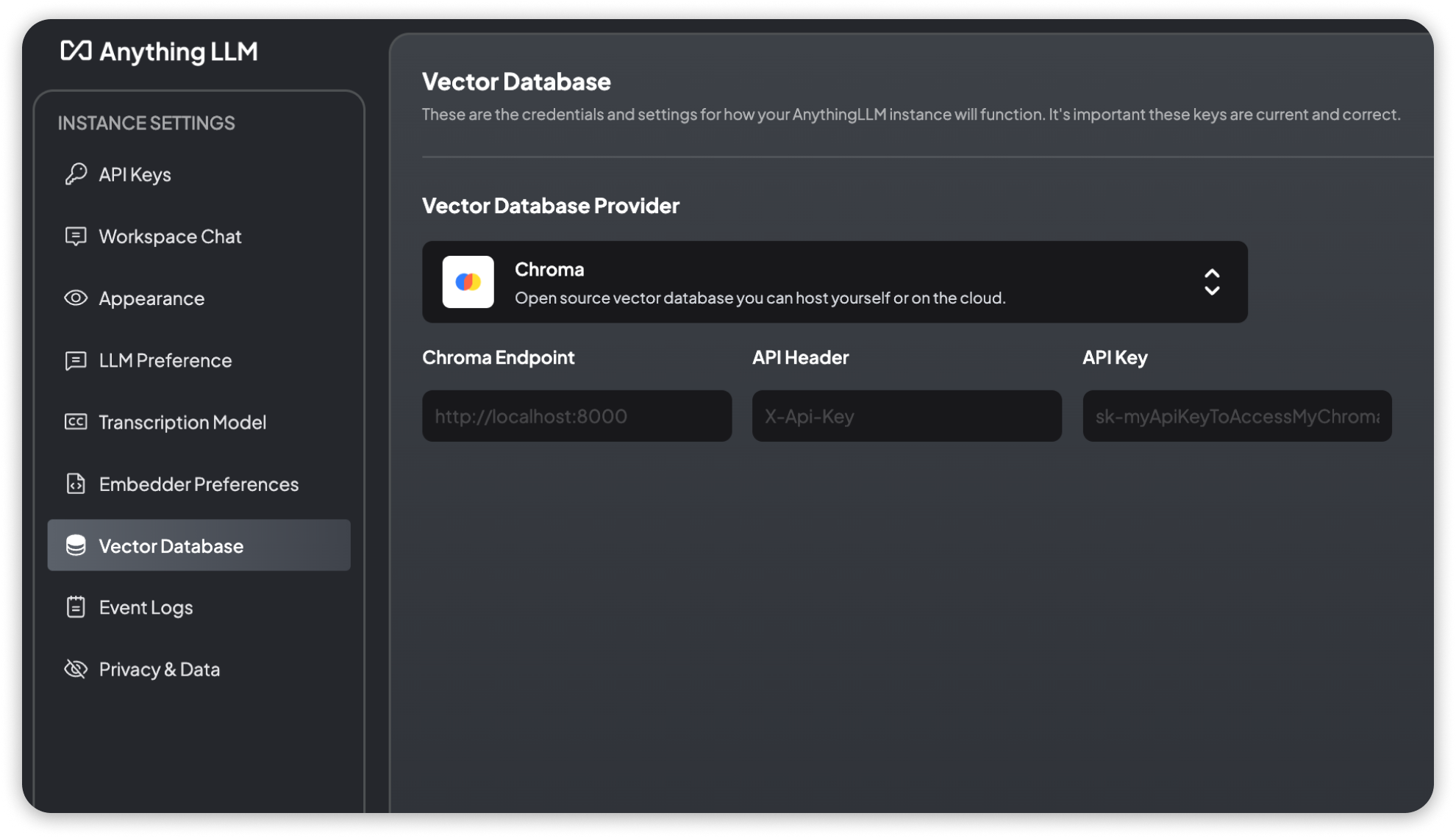Click the message icon beside LLM Preference
This screenshot has width=1456, height=838.
[x=76, y=360]
